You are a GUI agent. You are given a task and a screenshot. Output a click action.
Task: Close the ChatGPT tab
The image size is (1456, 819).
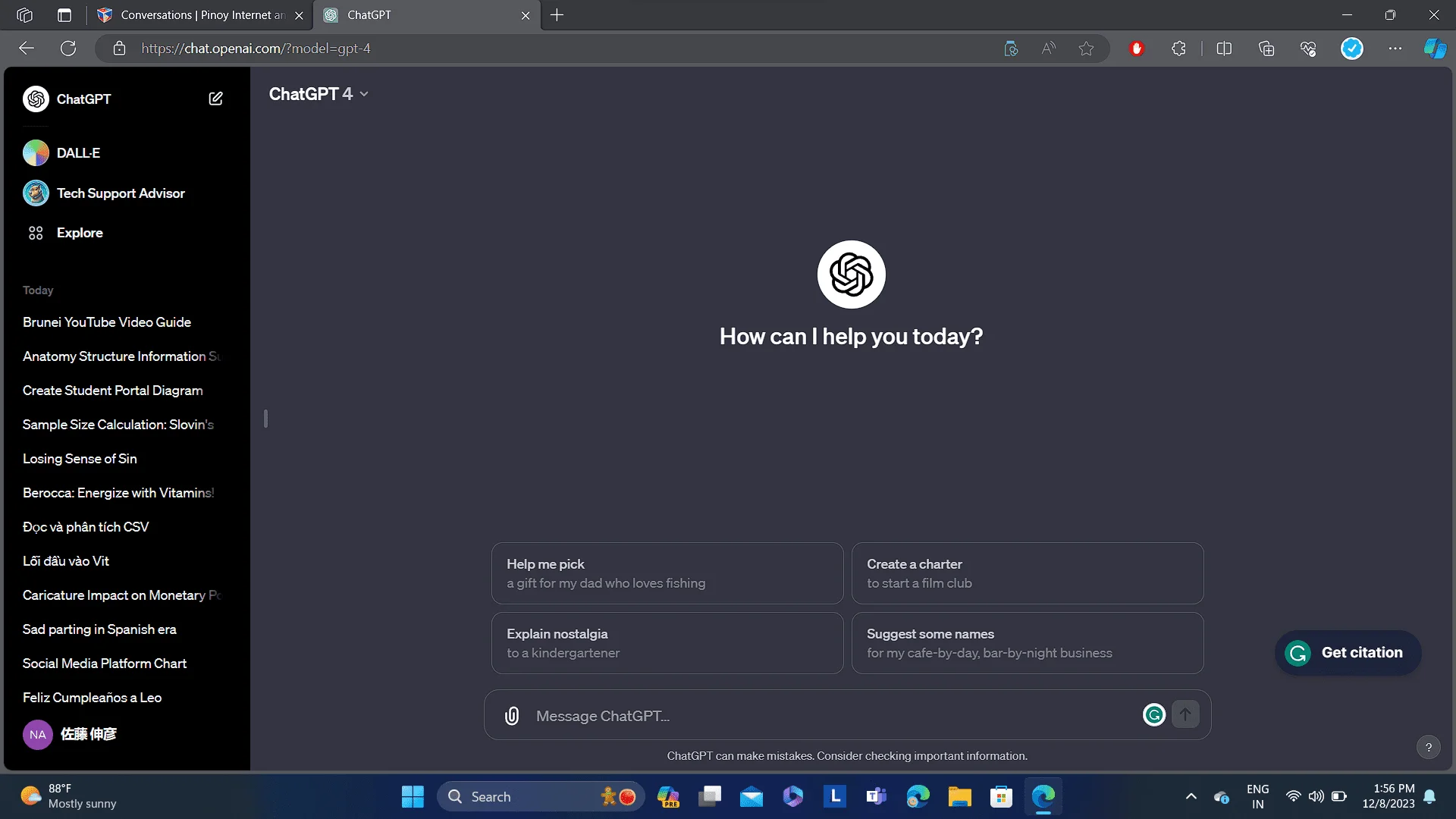pyautogui.click(x=526, y=15)
